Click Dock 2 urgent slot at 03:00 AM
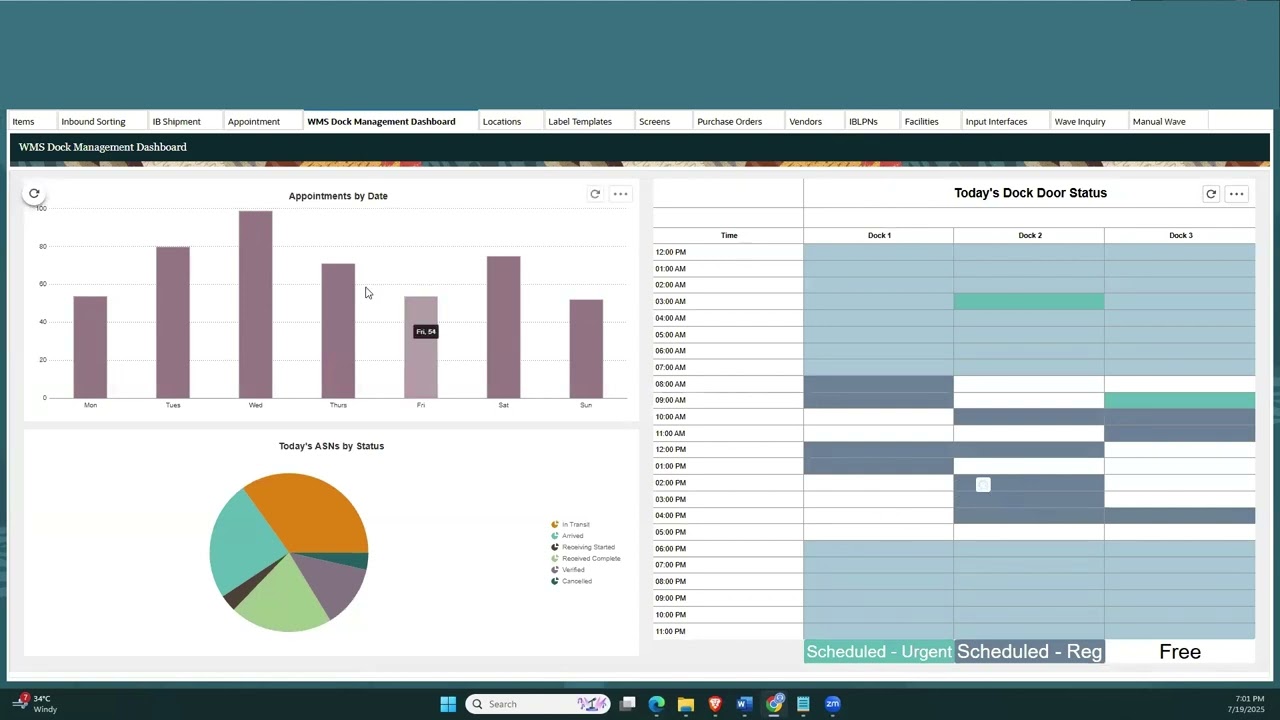Viewport: 1280px width, 720px height. (1029, 301)
